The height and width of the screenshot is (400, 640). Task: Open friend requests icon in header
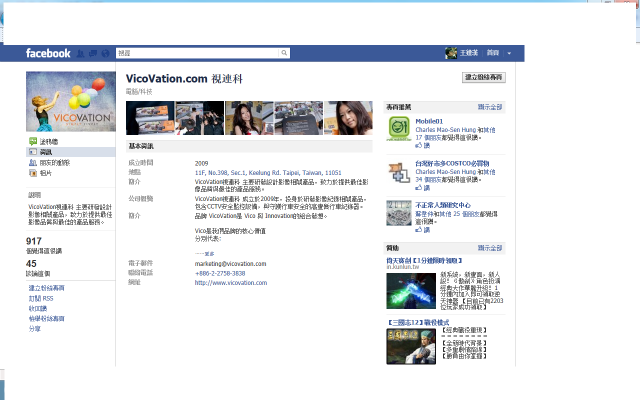click(x=80, y=53)
